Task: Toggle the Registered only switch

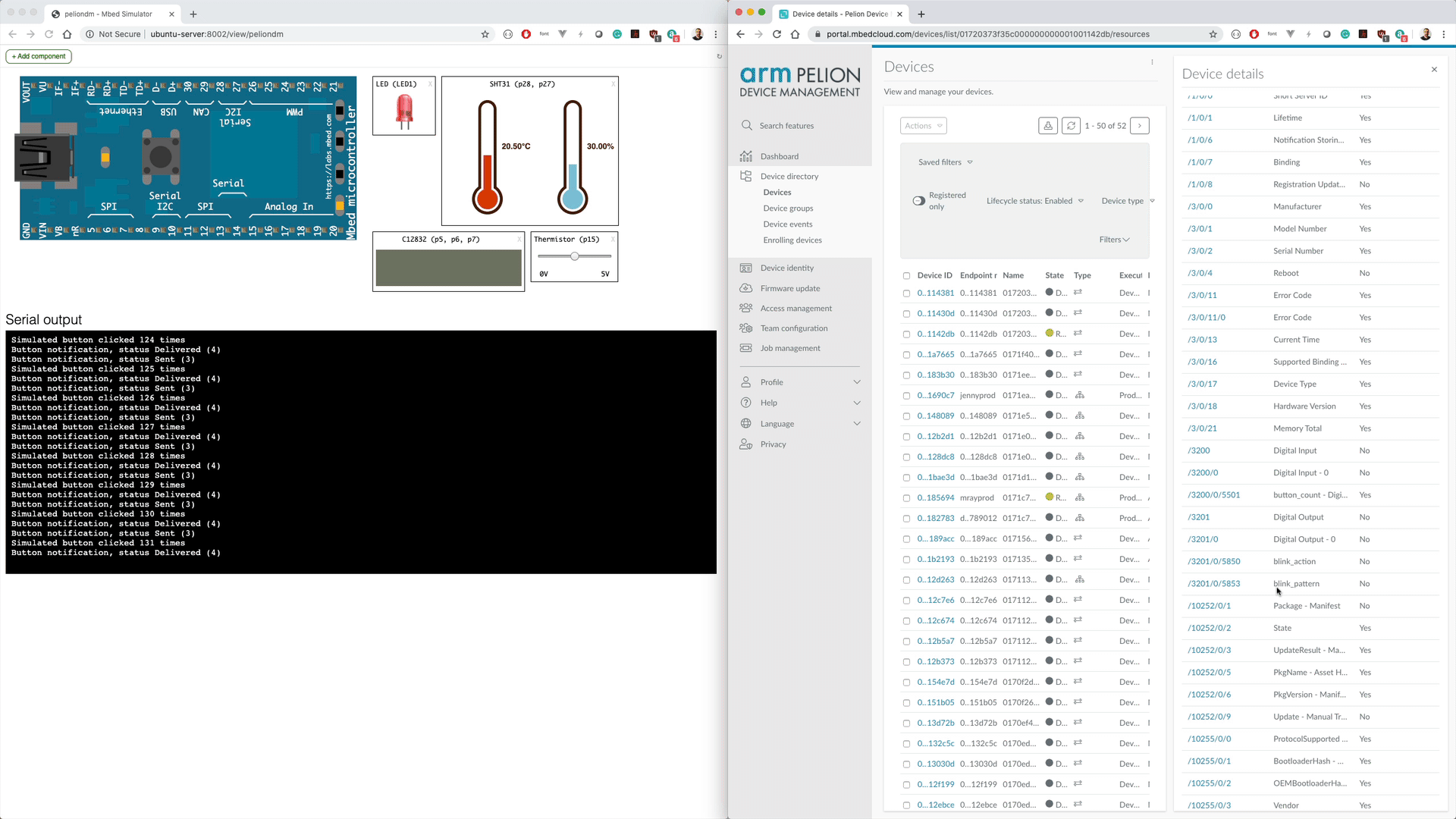Action: 918,201
